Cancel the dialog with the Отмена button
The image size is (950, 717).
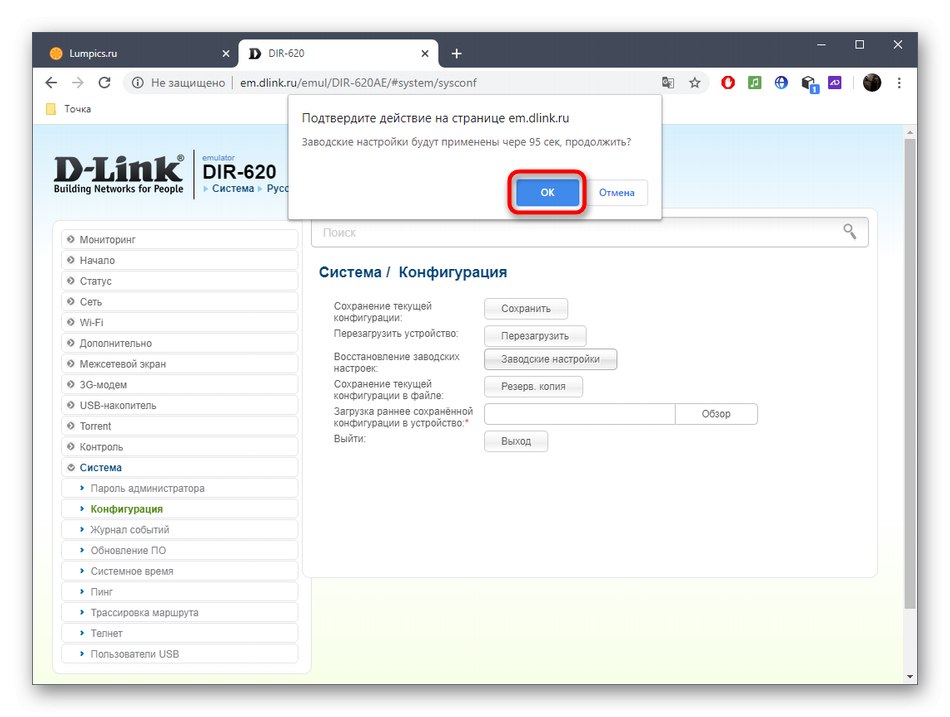click(616, 192)
